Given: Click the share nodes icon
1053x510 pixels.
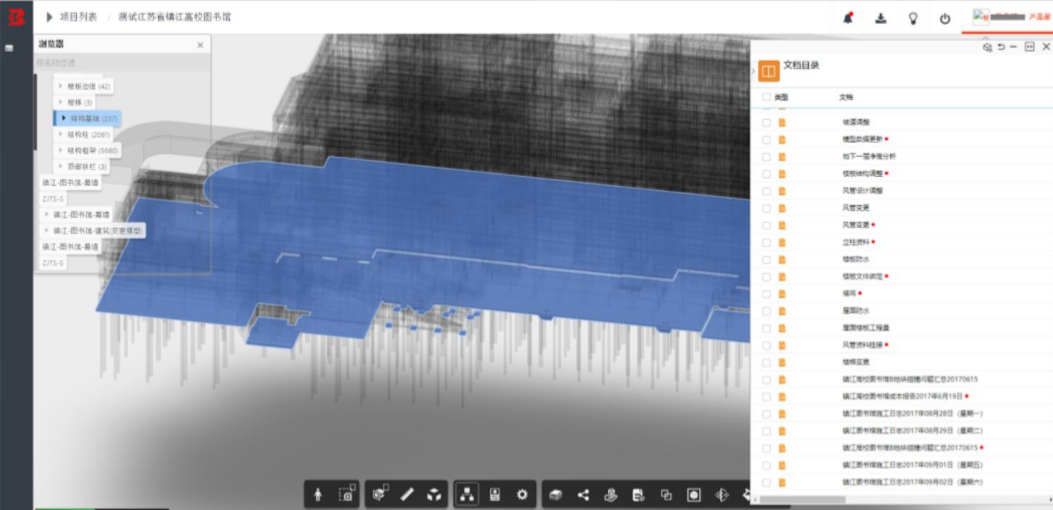Looking at the screenshot, I should [583, 495].
